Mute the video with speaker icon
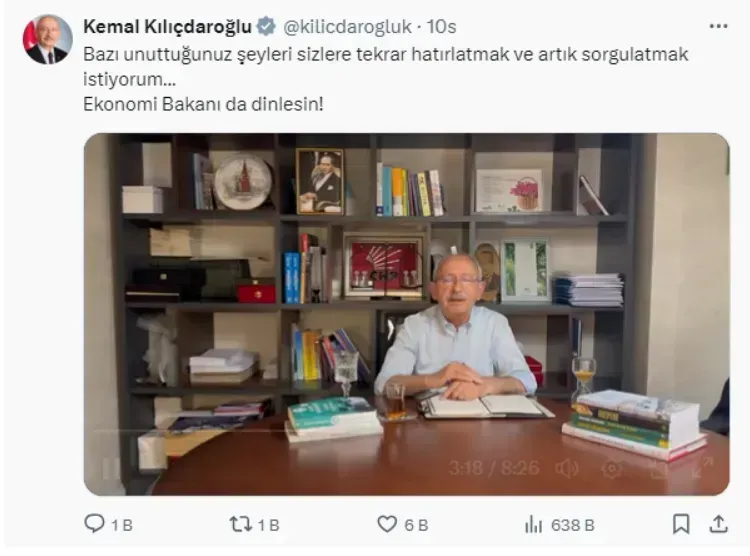 pos(567,468)
